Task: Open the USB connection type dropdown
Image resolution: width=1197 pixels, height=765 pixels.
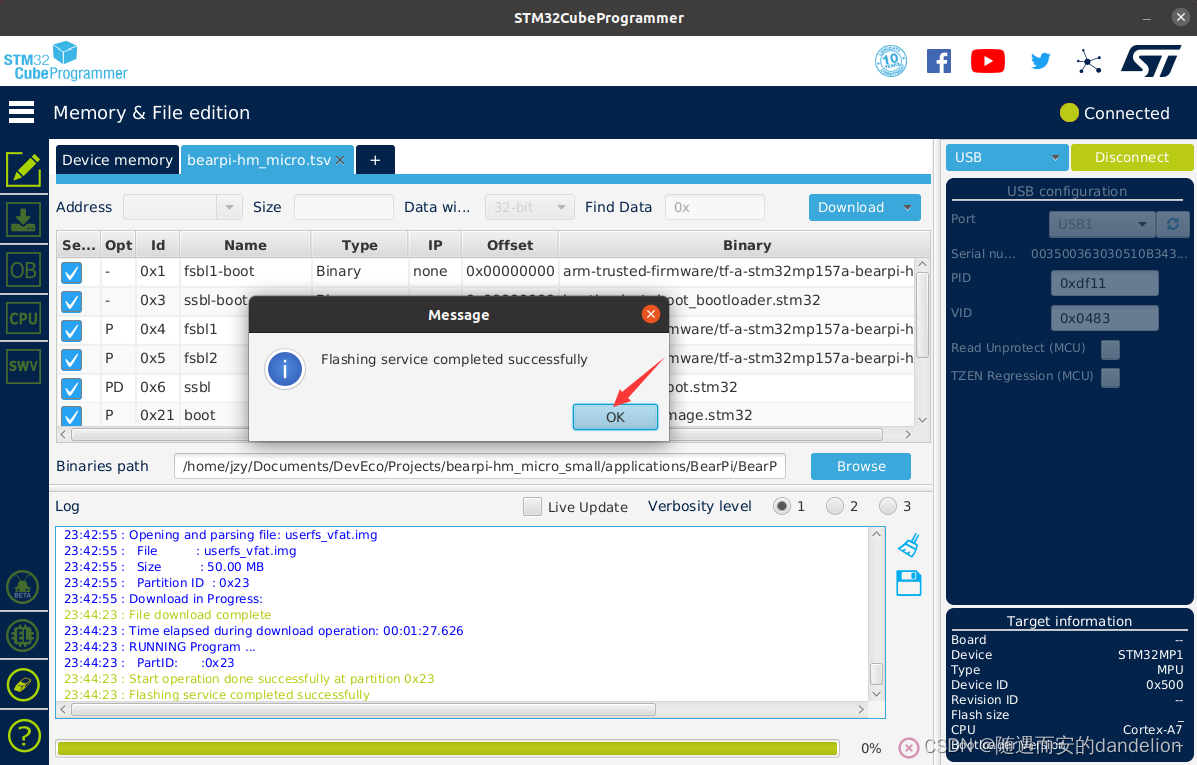Action: click(x=1006, y=157)
